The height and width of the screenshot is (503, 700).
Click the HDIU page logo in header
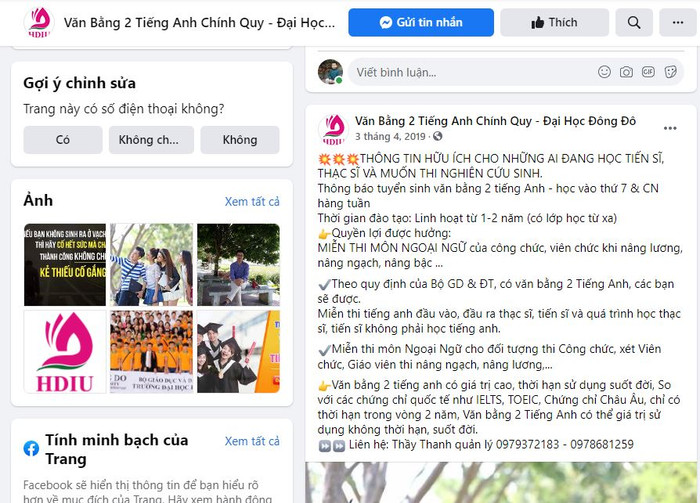tap(39, 22)
